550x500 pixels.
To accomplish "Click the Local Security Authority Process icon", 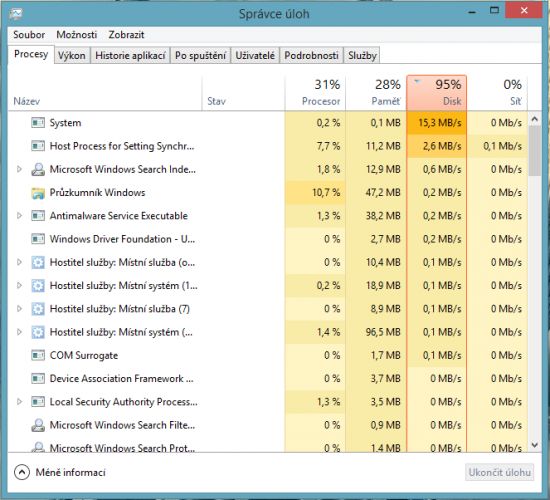I will [38, 402].
